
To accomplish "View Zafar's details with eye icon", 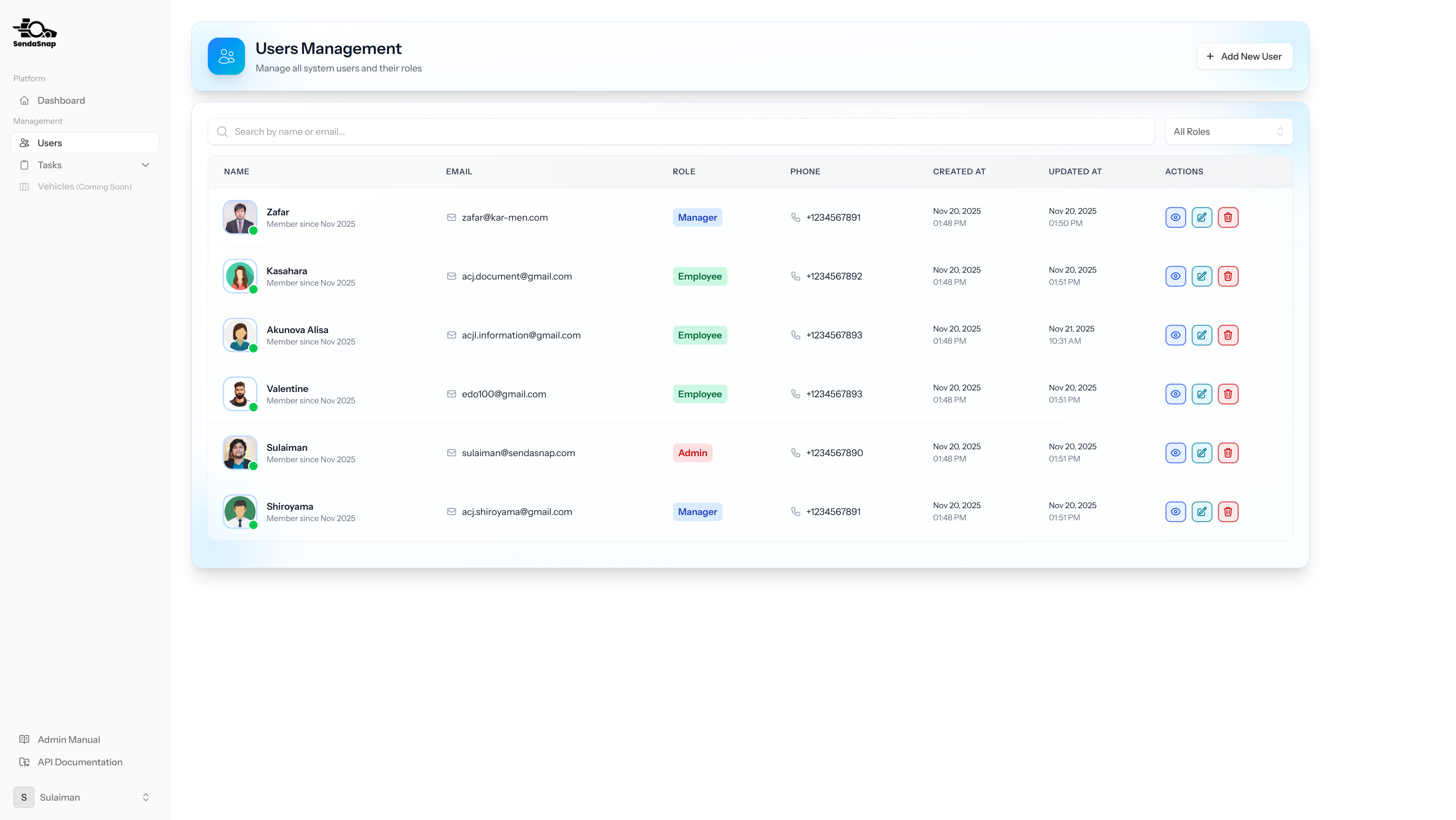I will coord(1175,218).
